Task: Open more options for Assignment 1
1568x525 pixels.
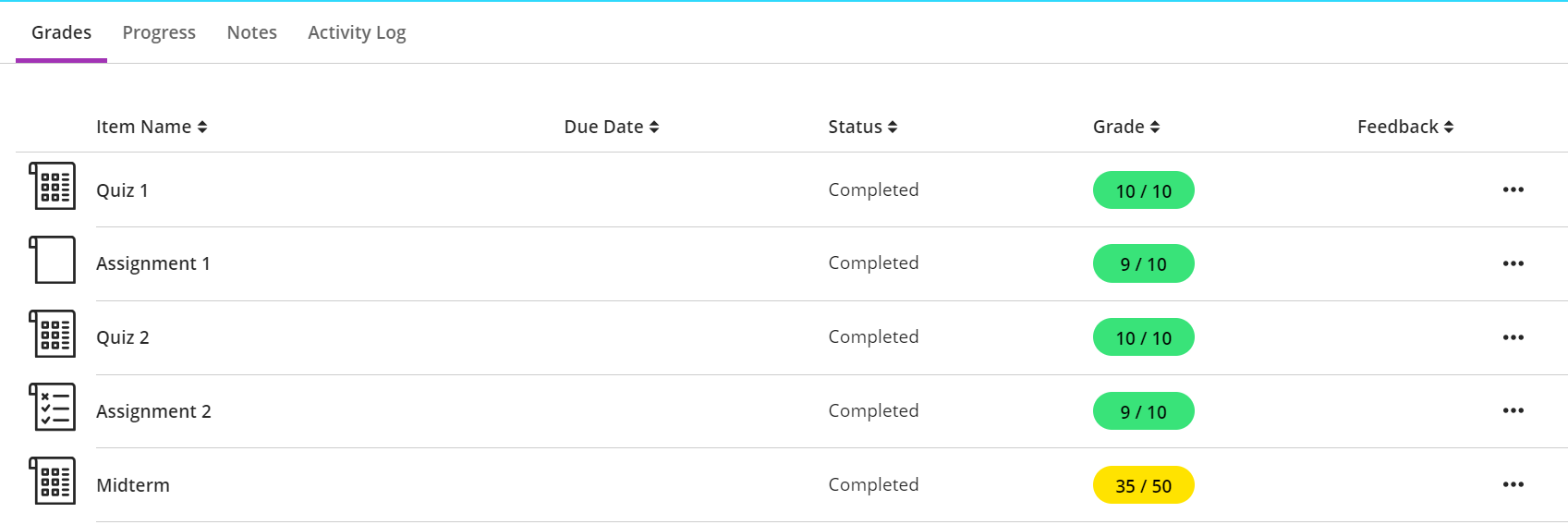Action: 1513,263
